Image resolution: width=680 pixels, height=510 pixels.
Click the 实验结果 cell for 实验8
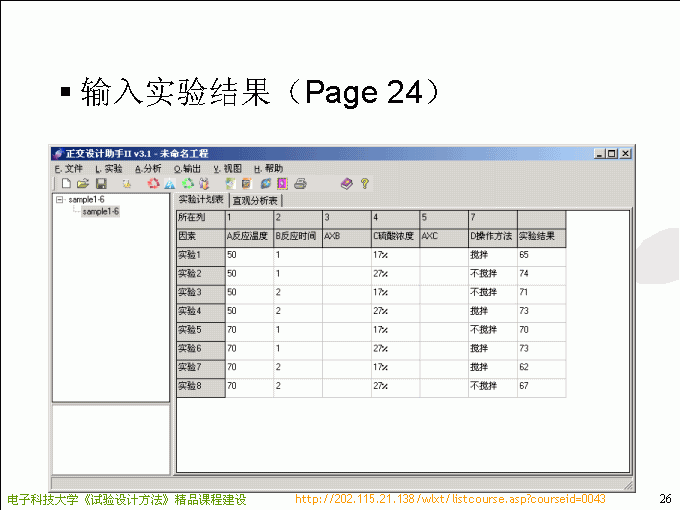tap(541, 386)
